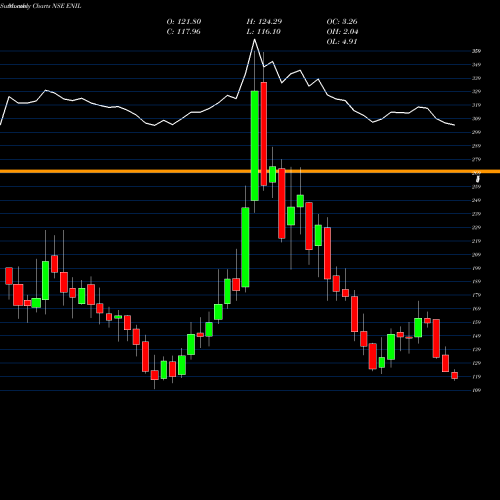Screen dimensions: 500x500
Task: Select the low value 'L: 116.10'
Action: 263,32
